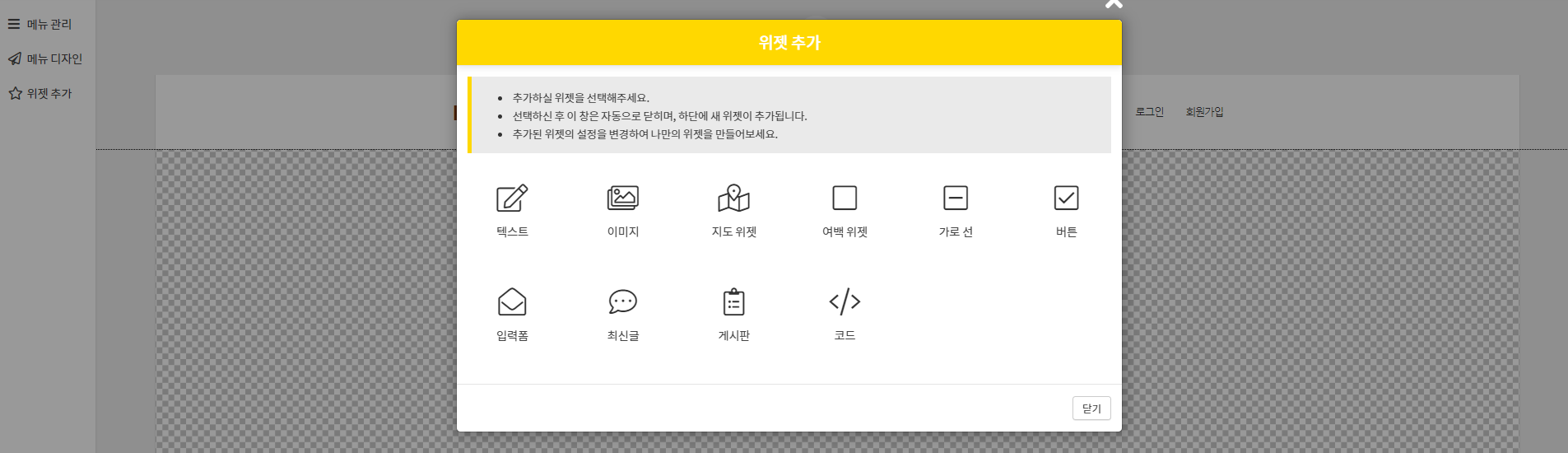1568x453 pixels.
Task: Add the 게시판 clipboard icon
Action: click(x=734, y=301)
